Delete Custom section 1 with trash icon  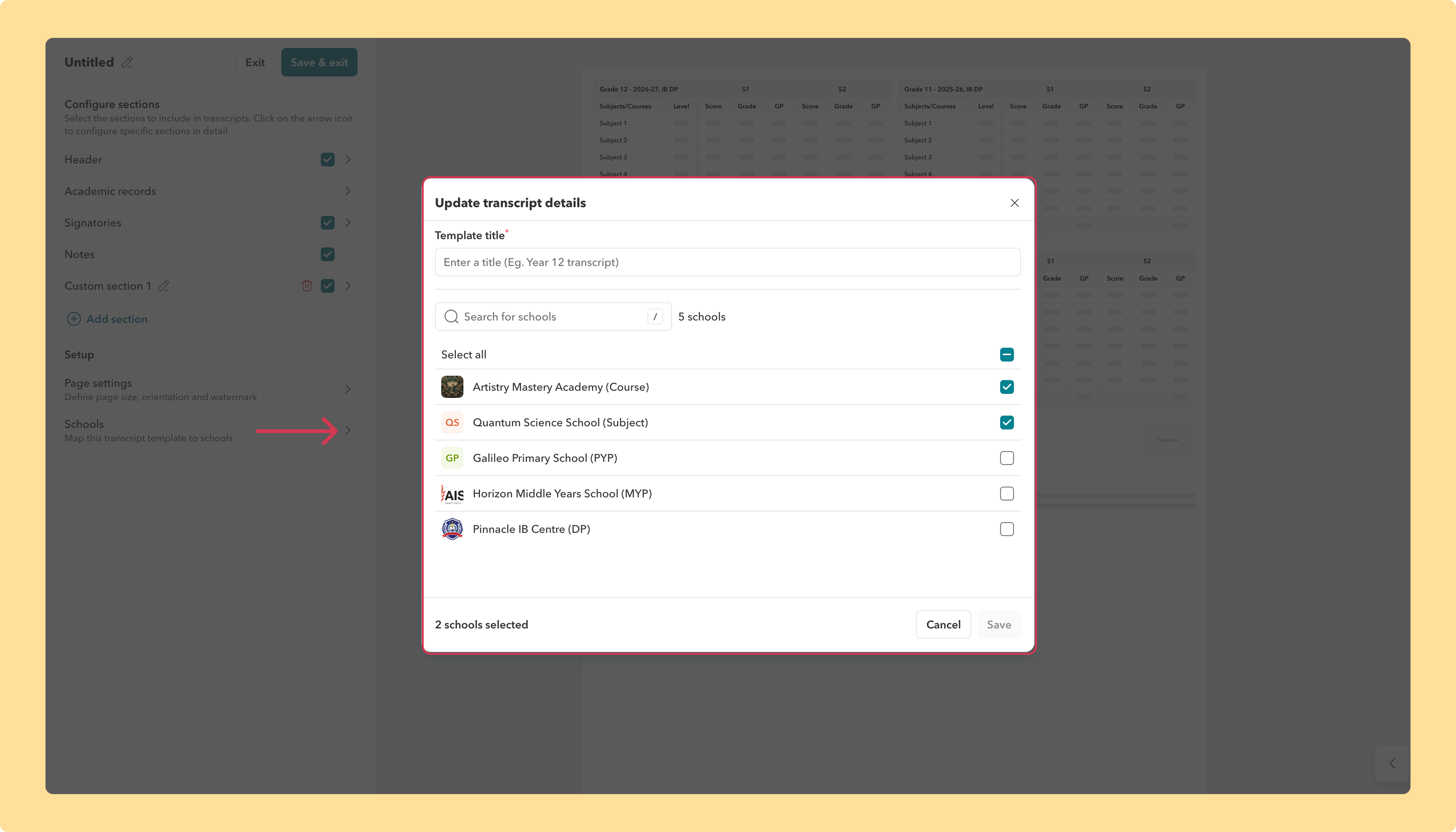click(x=307, y=286)
